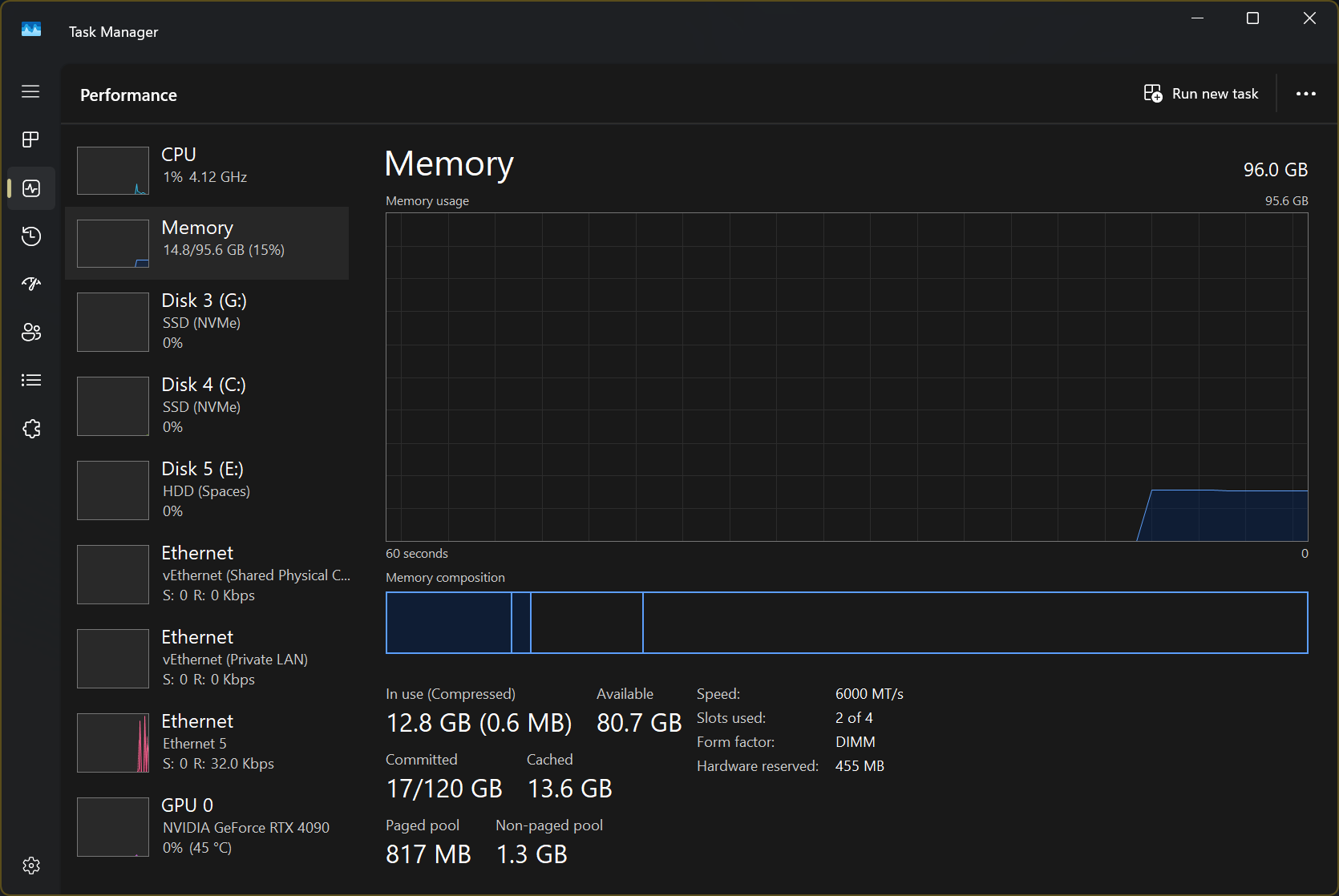
Task: Open the Users page icon
Action: pos(30,332)
